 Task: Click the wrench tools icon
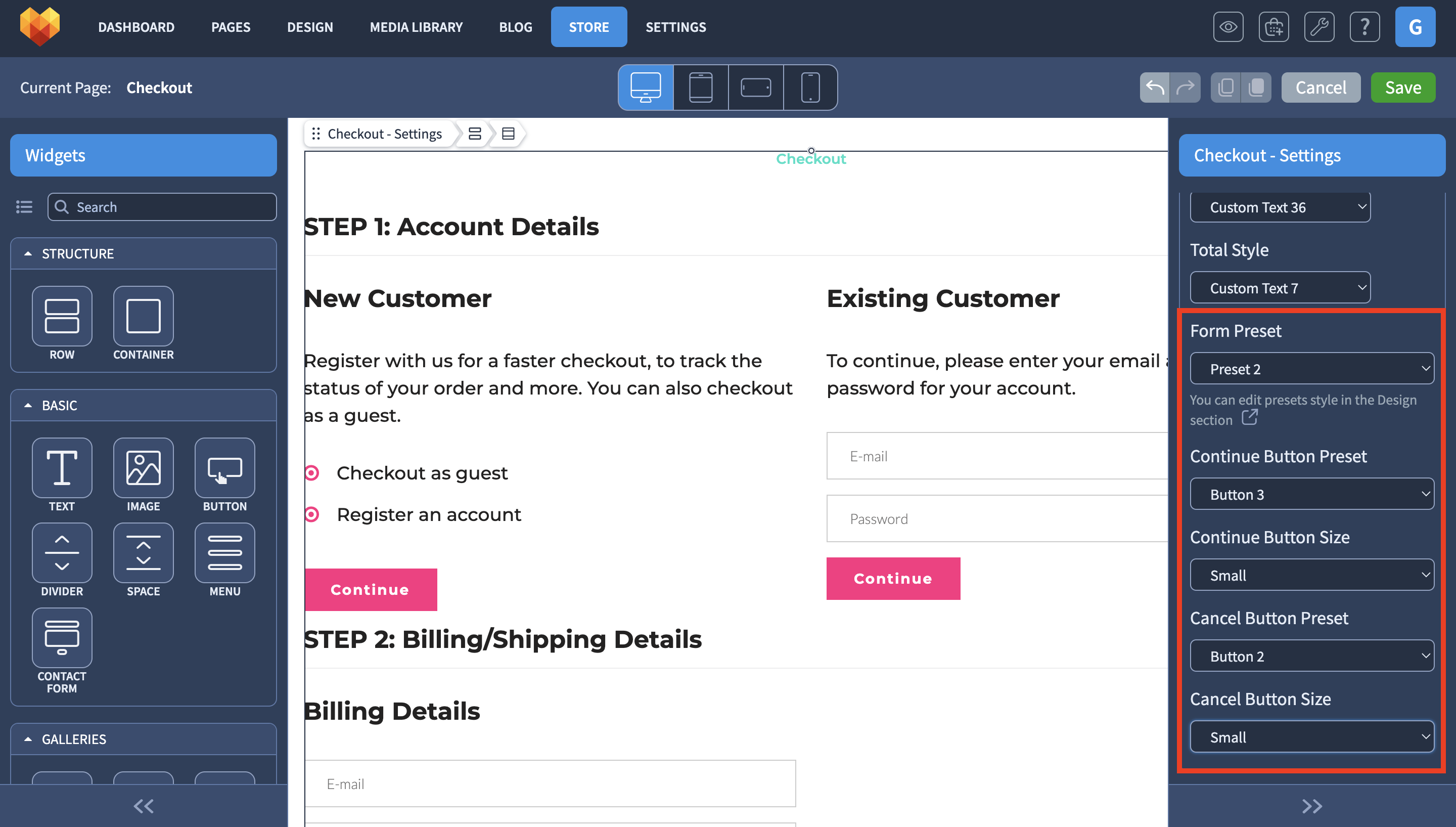click(1319, 27)
